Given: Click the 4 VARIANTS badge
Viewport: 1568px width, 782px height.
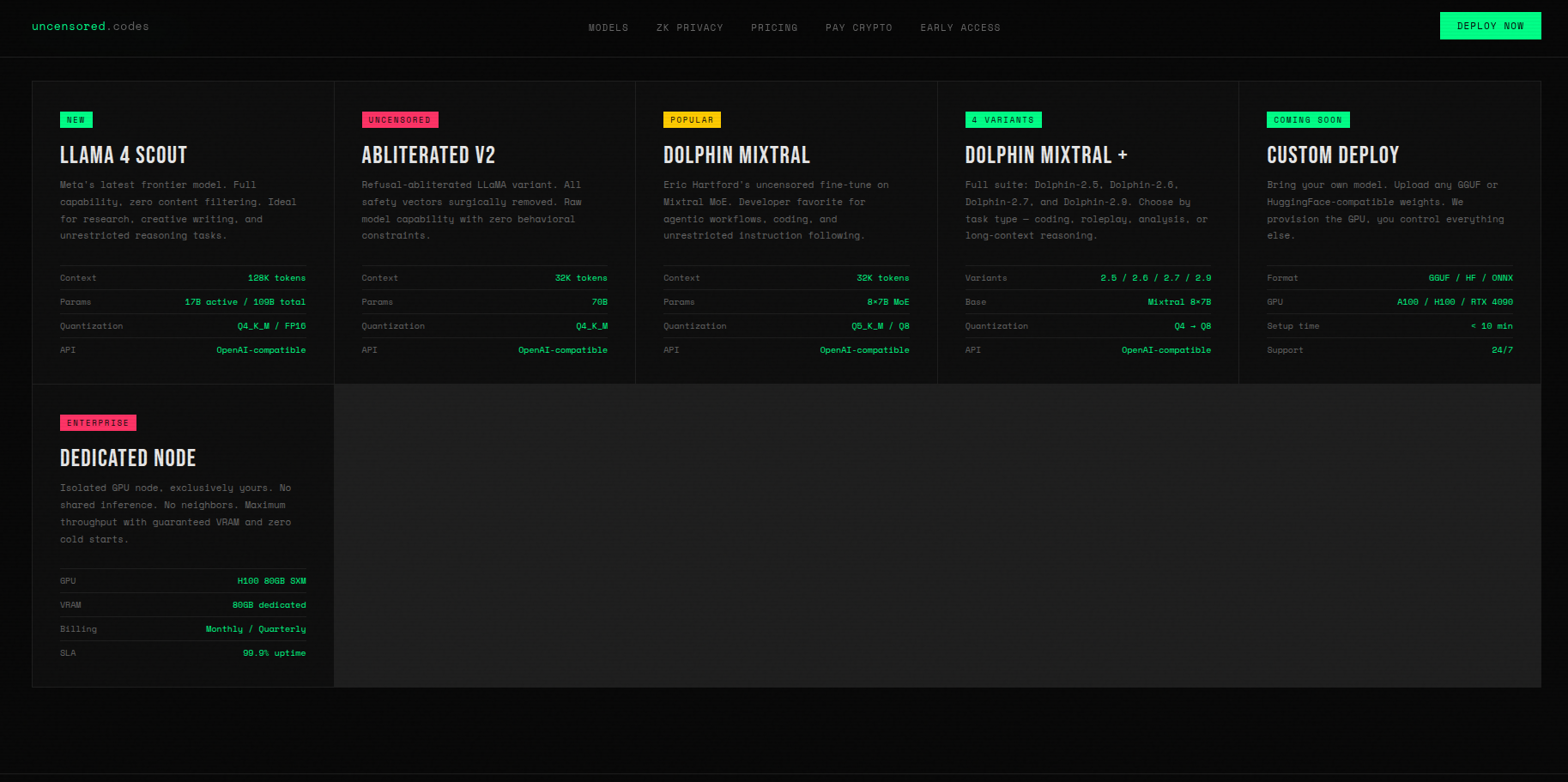Looking at the screenshot, I should (x=1003, y=119).
